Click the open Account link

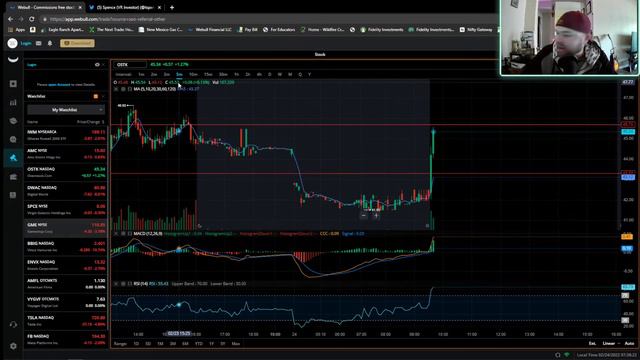point(59,85)
